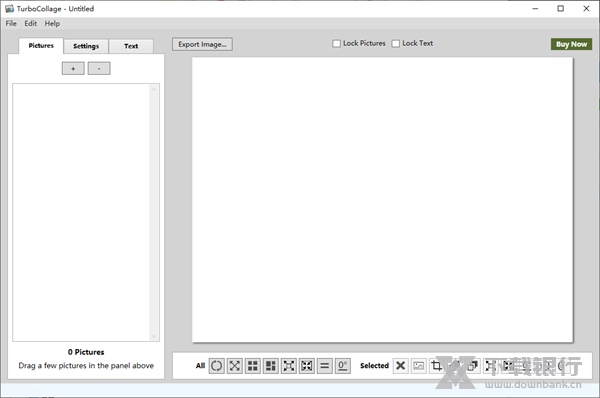
Task: Click the '0 Pictures' count label
Action: 86,352
